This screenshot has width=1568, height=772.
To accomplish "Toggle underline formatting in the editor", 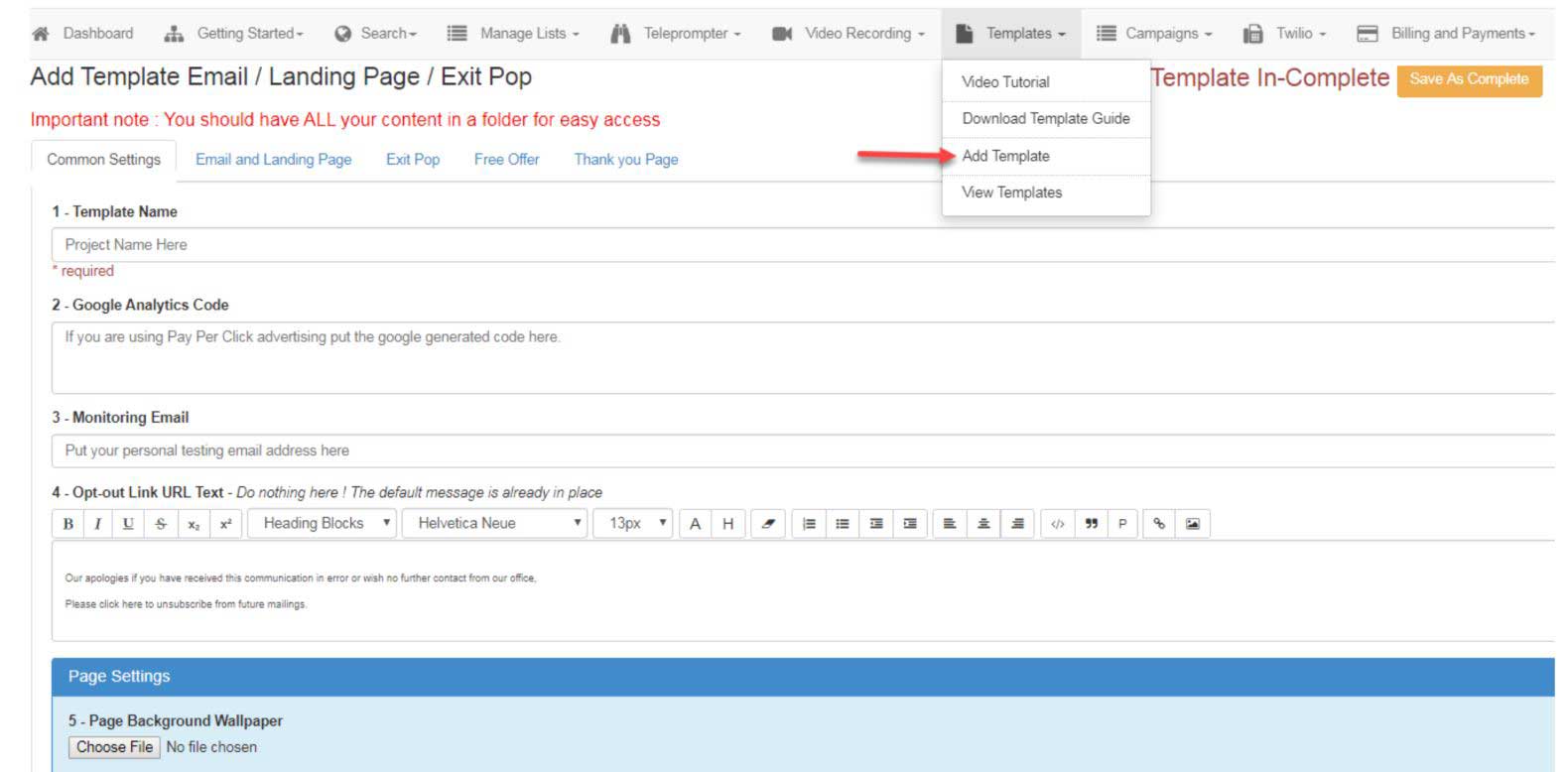I will [x=128, y=524].
